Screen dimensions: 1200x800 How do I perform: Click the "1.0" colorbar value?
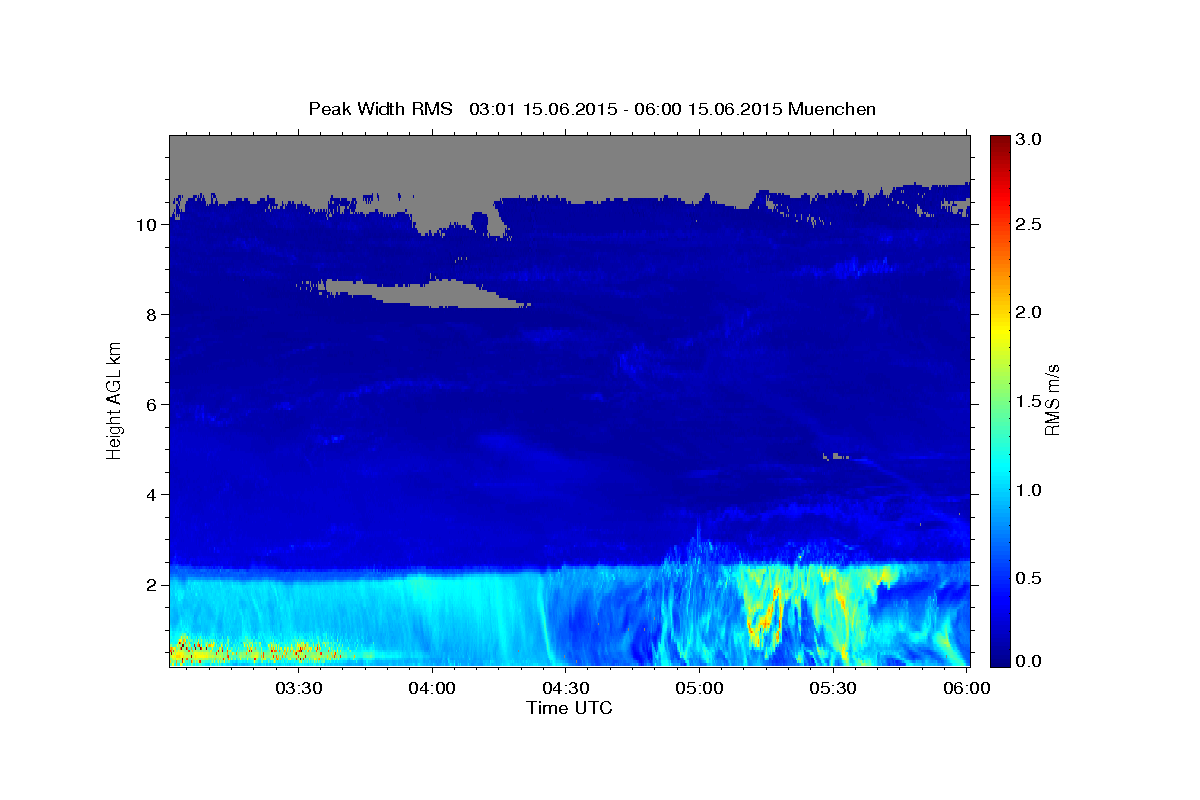1028,490
